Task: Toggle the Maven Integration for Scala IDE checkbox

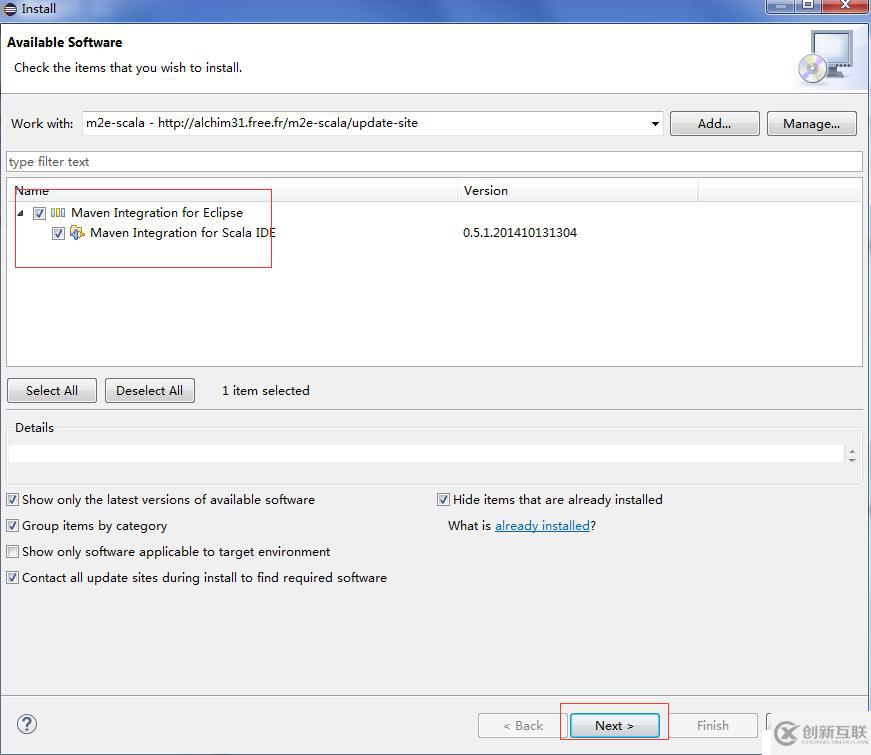Action: tap(58, 233)
